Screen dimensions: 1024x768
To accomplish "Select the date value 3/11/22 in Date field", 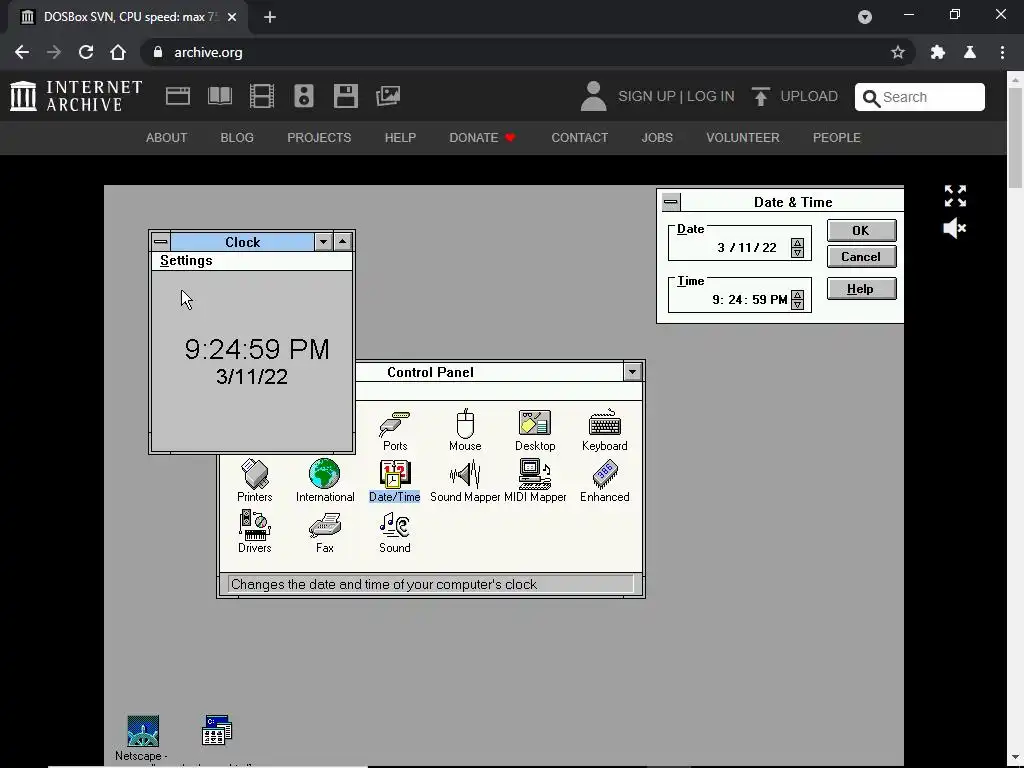I will (746, 248).
